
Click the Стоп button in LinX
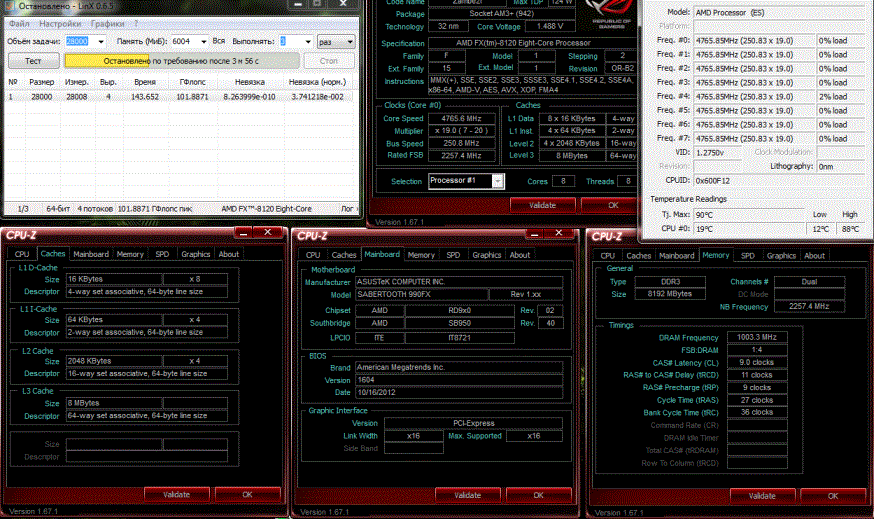tap(328, 61)
